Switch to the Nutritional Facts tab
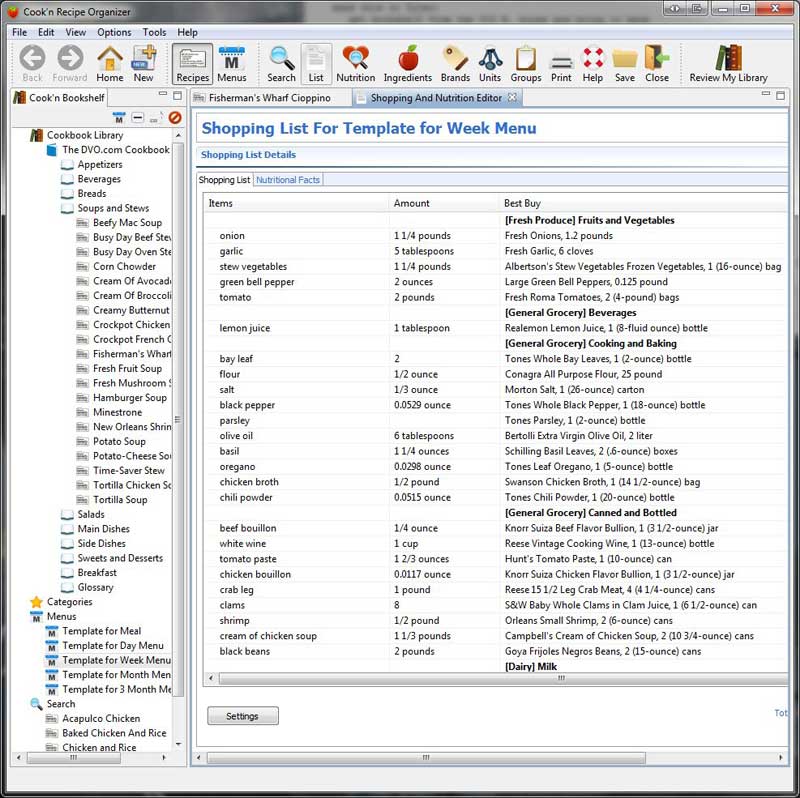The height and width of the screenshot is (798, 800). (288, 180)
